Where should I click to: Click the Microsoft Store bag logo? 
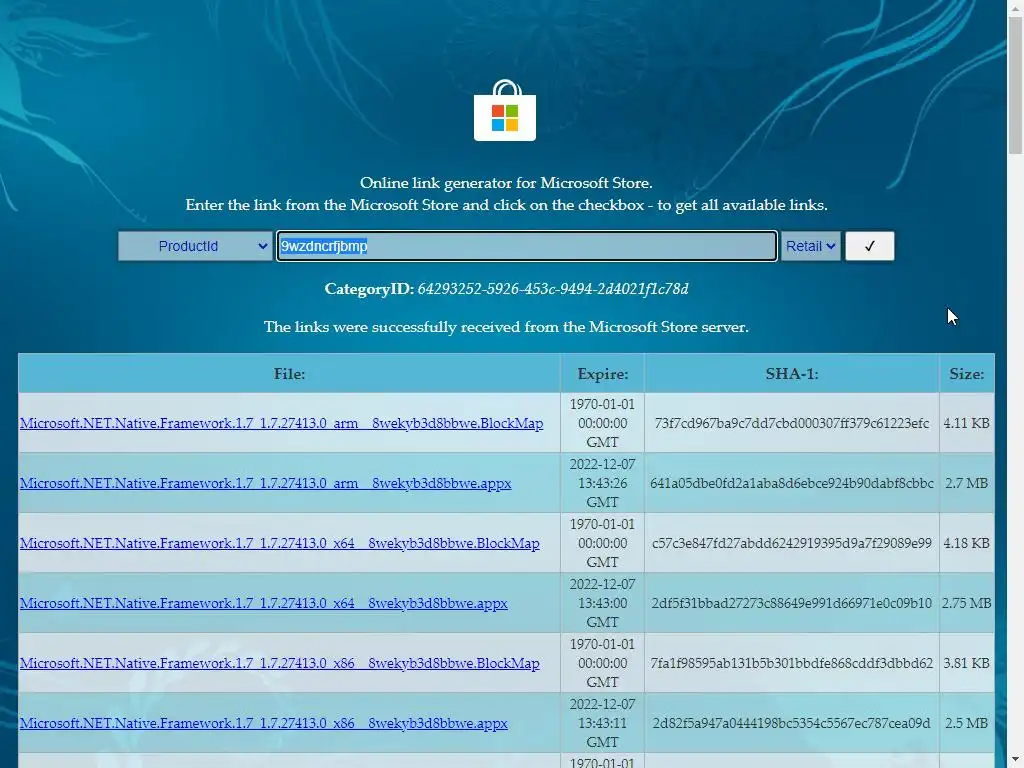click(505, 110)
